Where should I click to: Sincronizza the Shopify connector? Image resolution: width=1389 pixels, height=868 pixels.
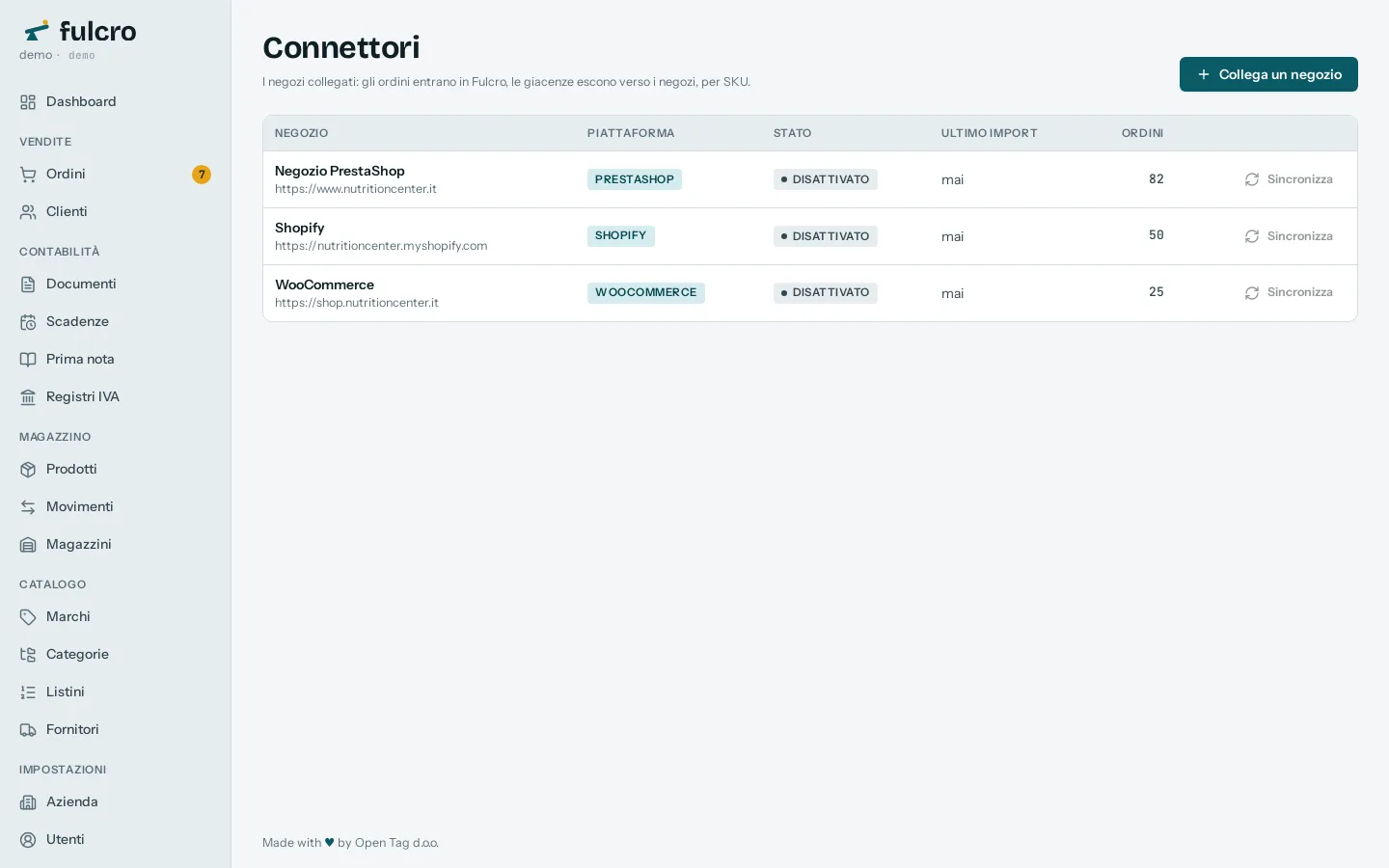coord(1289,236)
